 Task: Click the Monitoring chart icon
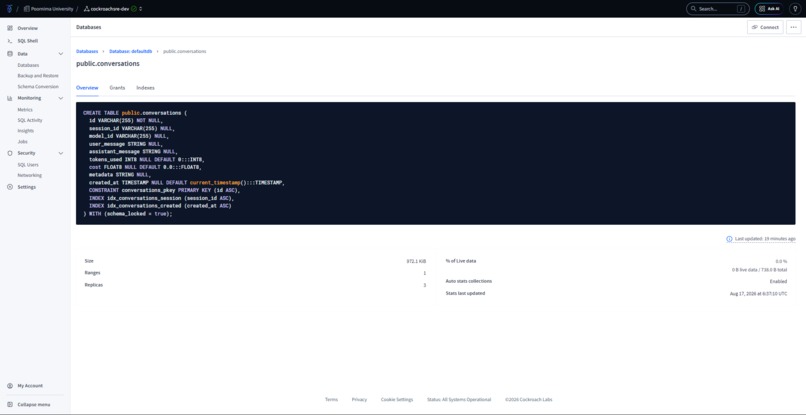[x=10, y=98]
